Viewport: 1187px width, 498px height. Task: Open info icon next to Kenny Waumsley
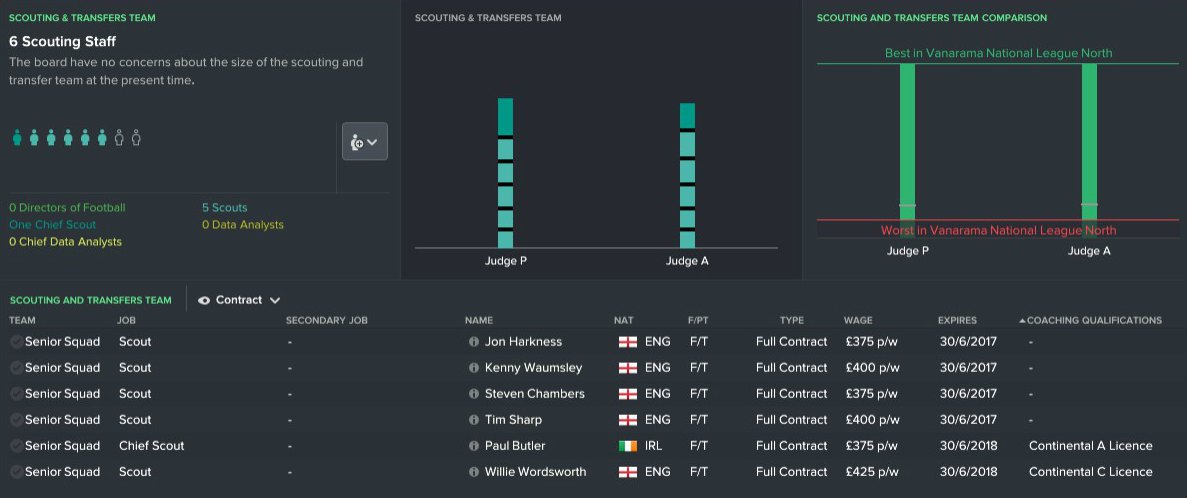coord(473,368)
